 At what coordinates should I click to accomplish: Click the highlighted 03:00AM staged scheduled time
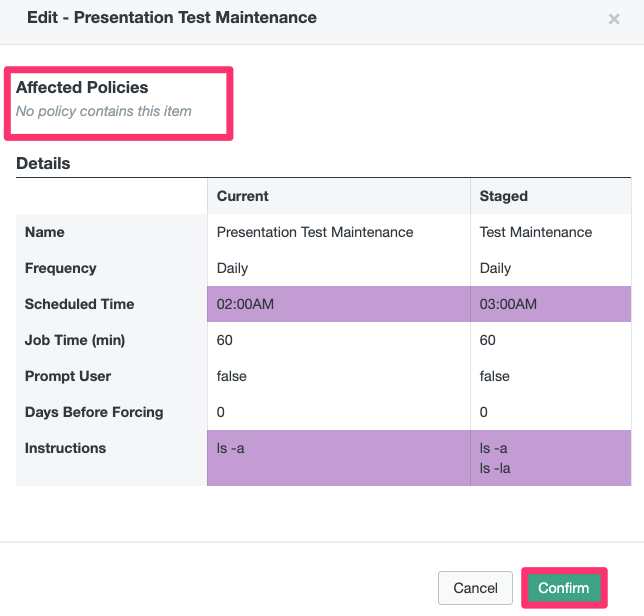pos(508,304)
